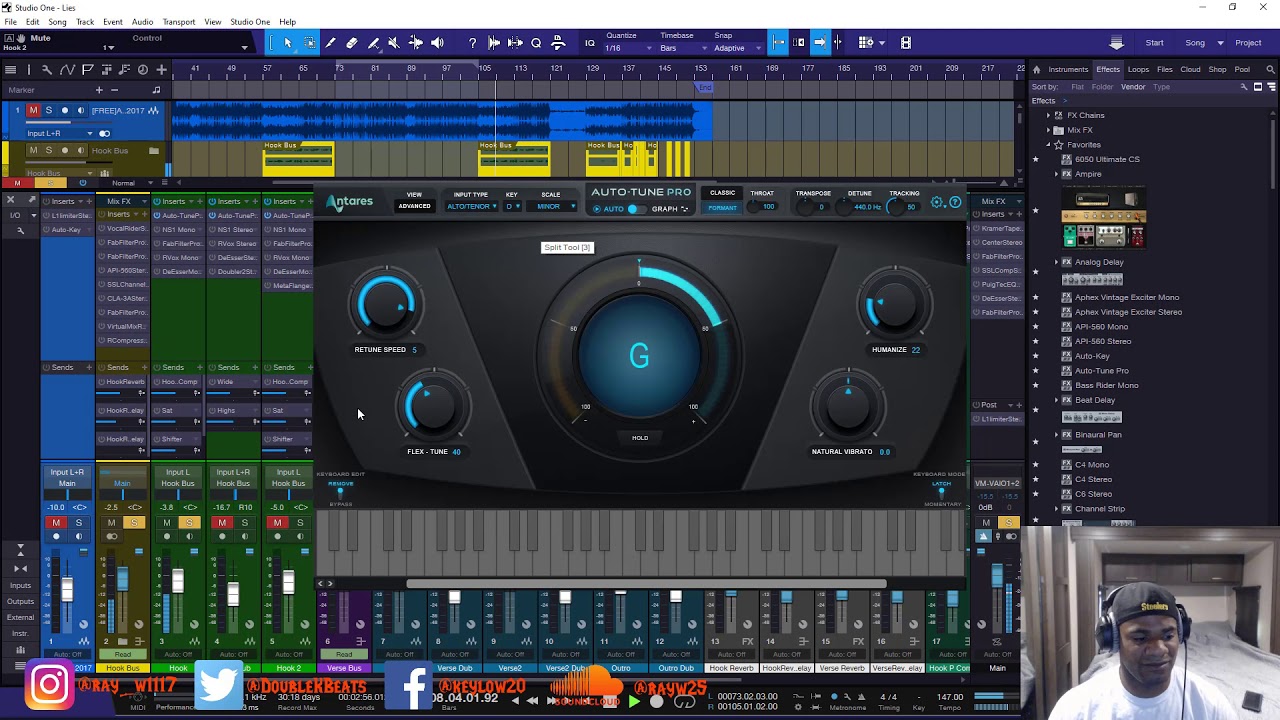This screenshot has width=1280, height=720.
Task: Open the video player toolbar icon
Action: pos(906,43)
